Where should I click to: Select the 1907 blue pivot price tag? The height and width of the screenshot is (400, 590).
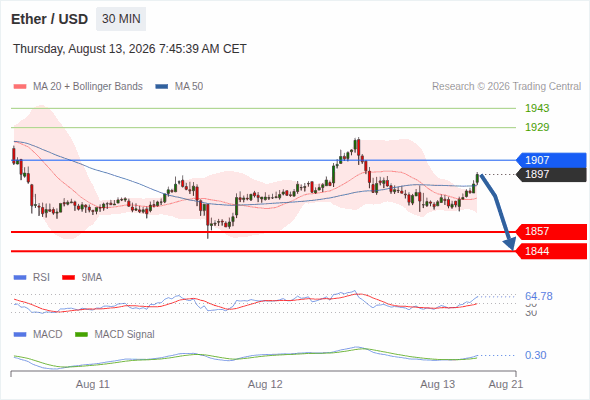coord(551,160)
